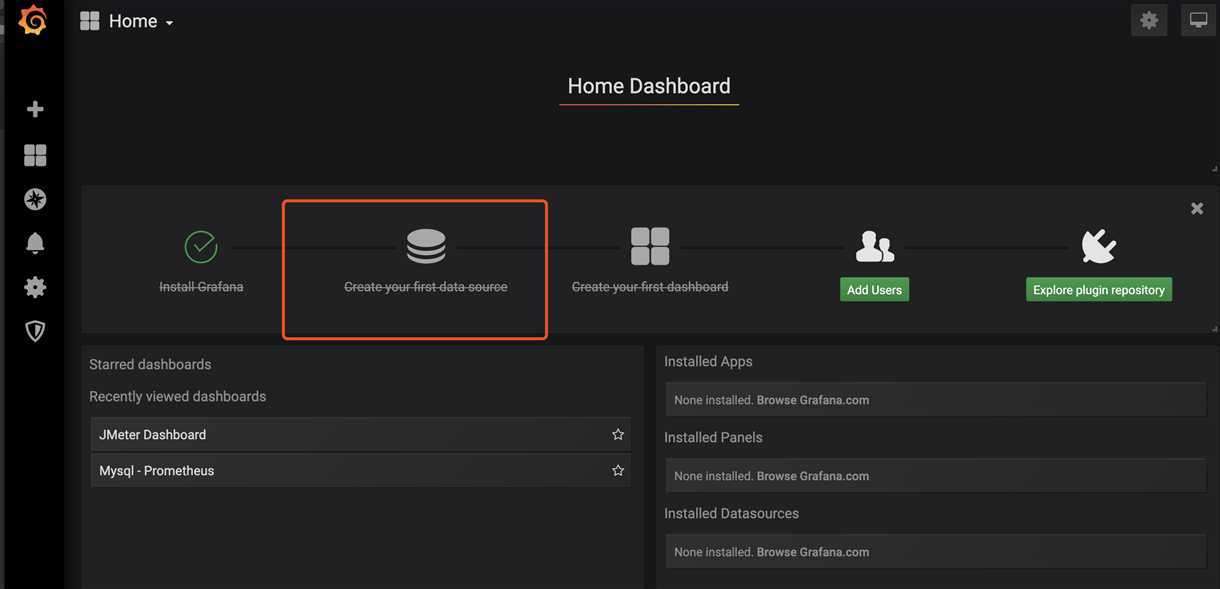This screenshot has width=1220, height=589.
Task: Click the plugin plug icon
Action: [1099, 246]
